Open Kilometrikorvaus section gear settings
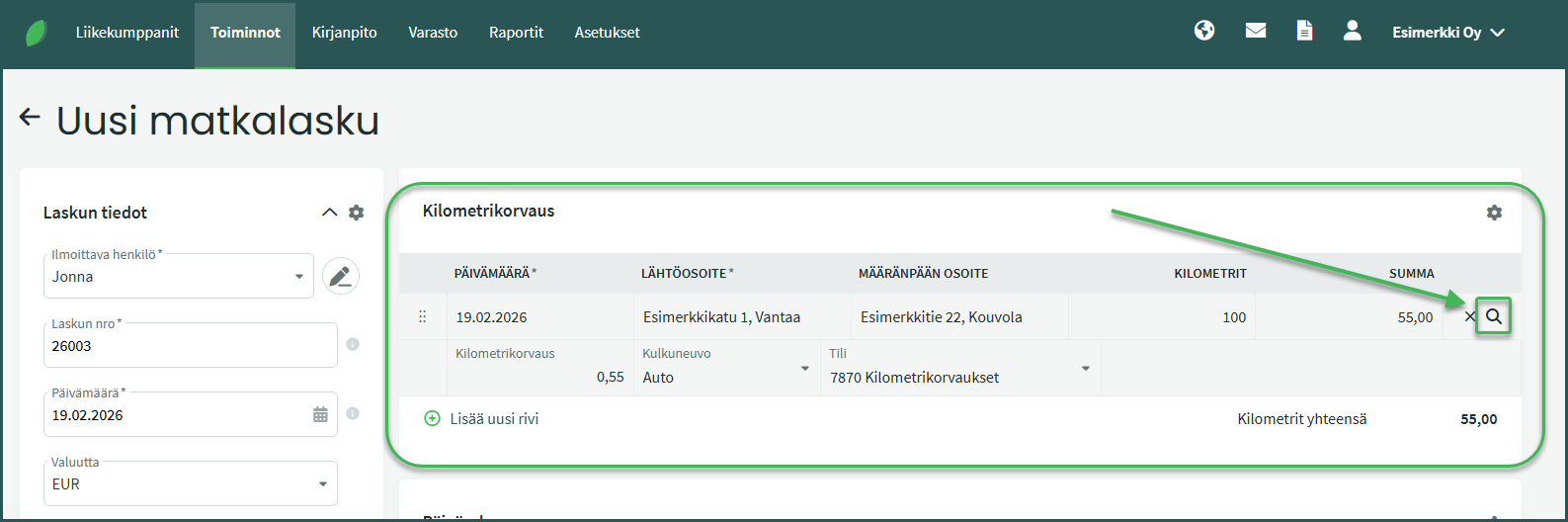Viewport: 1568px width, 522px height. 1493,213
